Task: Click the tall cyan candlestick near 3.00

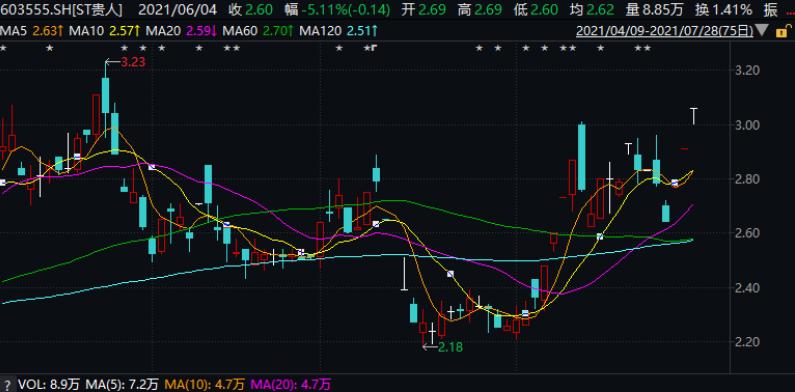Action: (582, 157)
